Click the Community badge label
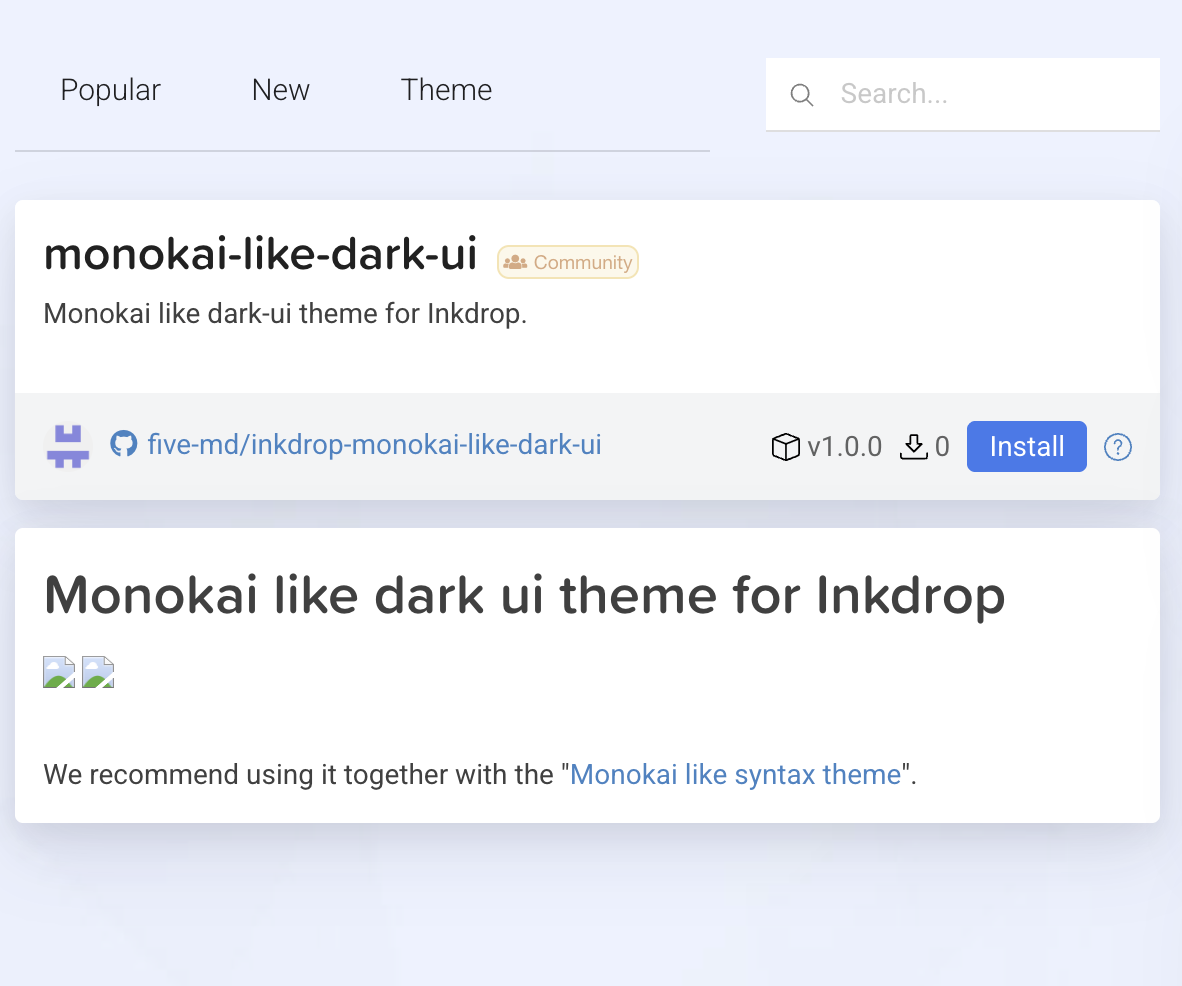Image resolution: width=1182 pixels, height=986 pixels. coord(582,263)
